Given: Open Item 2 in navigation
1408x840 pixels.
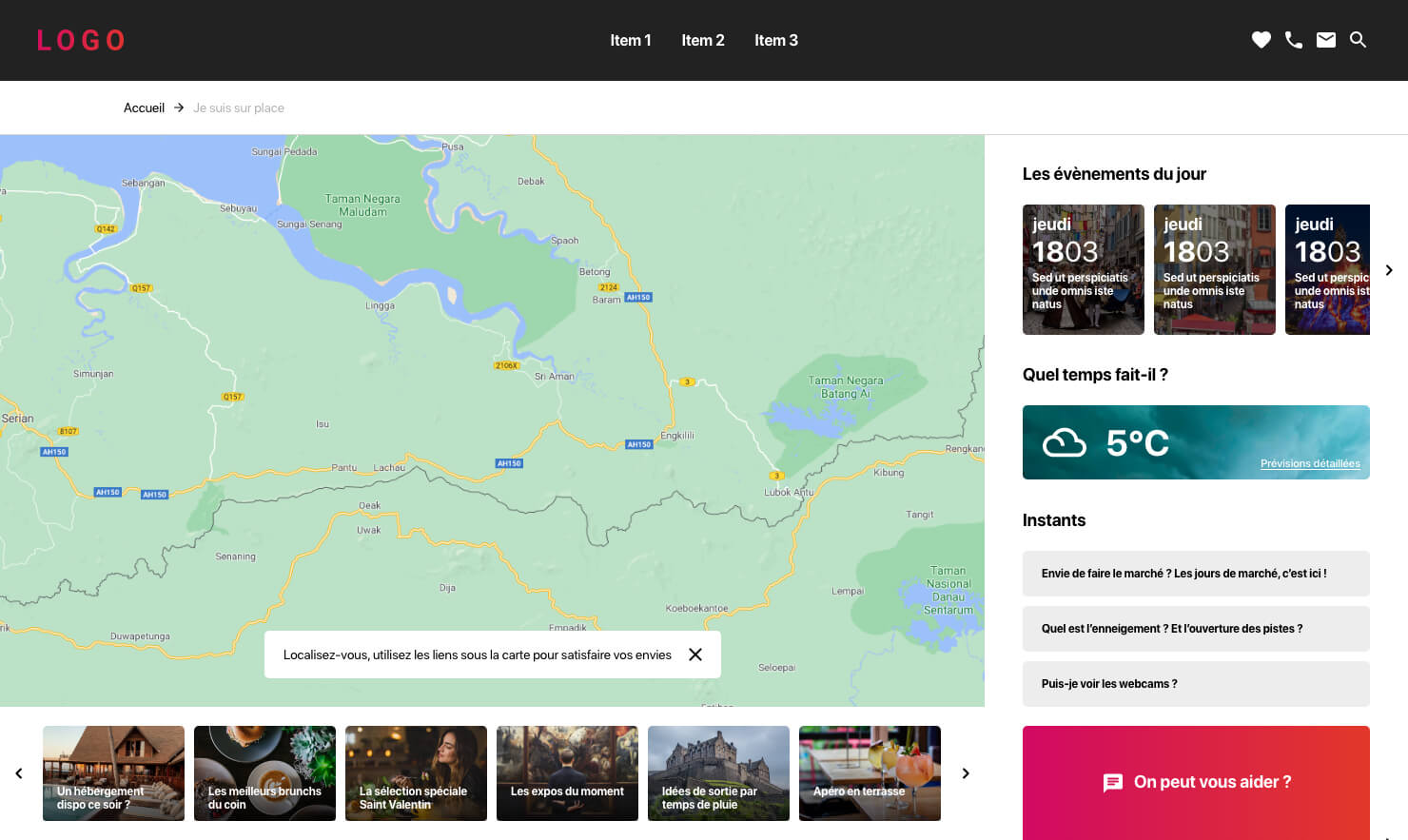Looking at the screenshot, I should (x=703, y=40).
